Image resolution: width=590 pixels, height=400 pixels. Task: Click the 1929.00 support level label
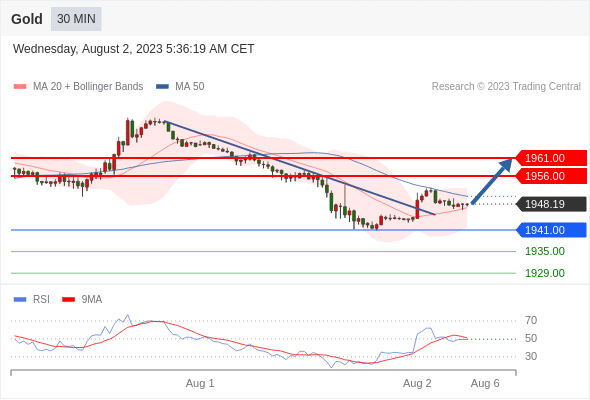pyautogui.click(x=545, y=273)
